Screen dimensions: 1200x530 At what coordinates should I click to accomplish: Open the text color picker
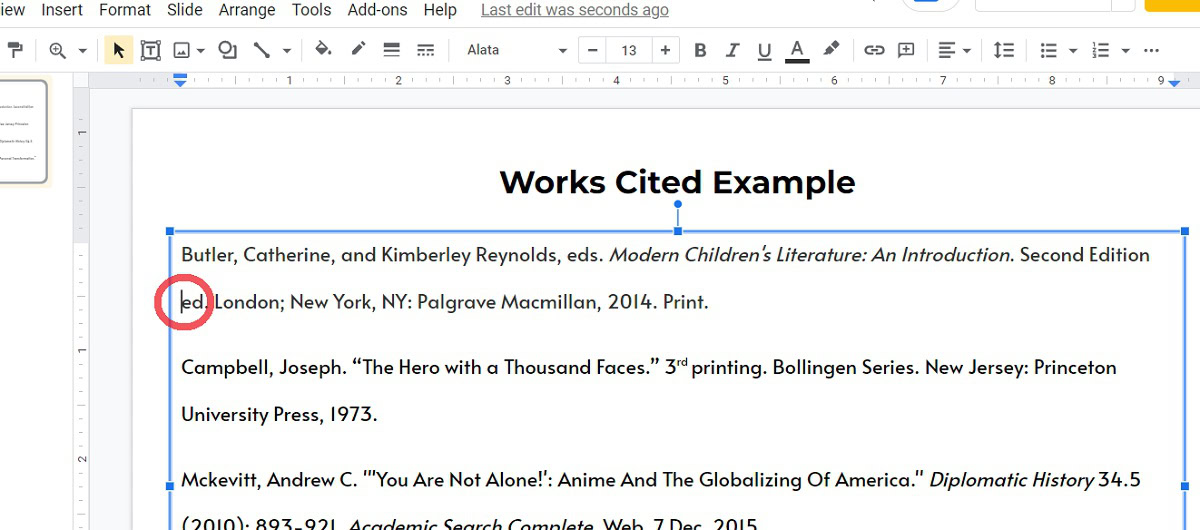[797, 50]
